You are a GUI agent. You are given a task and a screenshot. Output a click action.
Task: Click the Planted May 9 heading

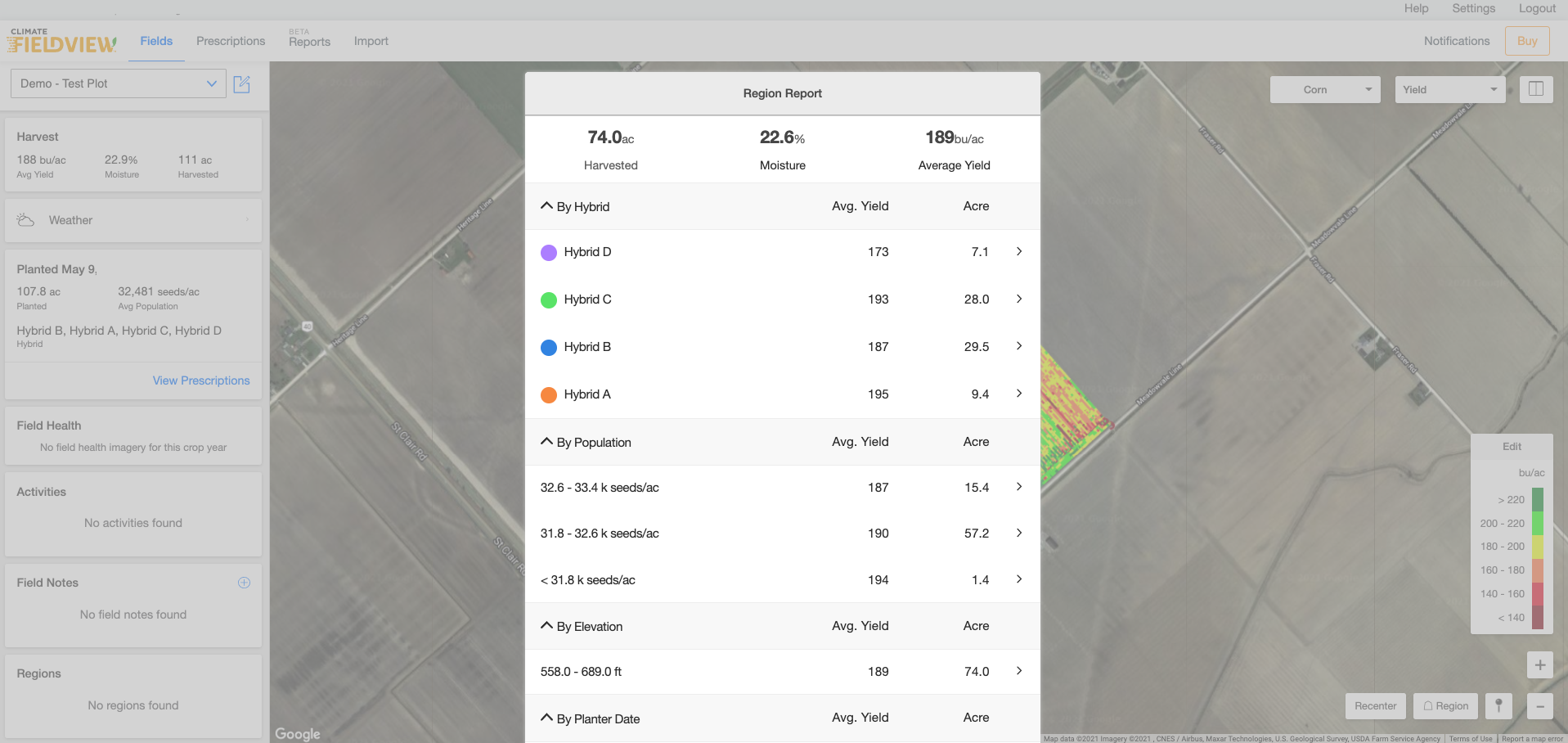click(x=57, y=269)
